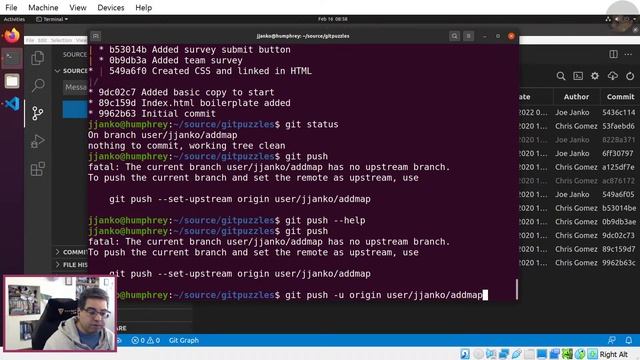Open VS Code Search view icon

point(38,85)
